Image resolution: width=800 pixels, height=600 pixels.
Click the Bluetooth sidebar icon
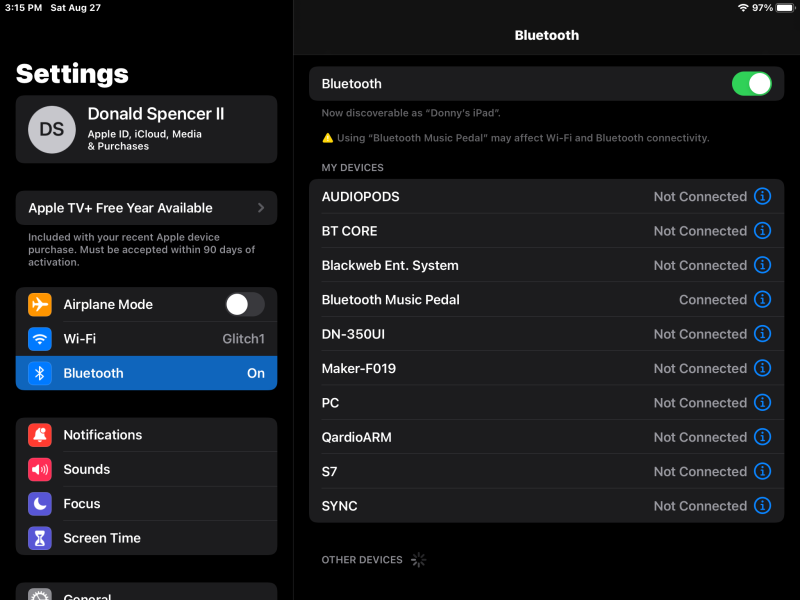click(x=40, y=373)
